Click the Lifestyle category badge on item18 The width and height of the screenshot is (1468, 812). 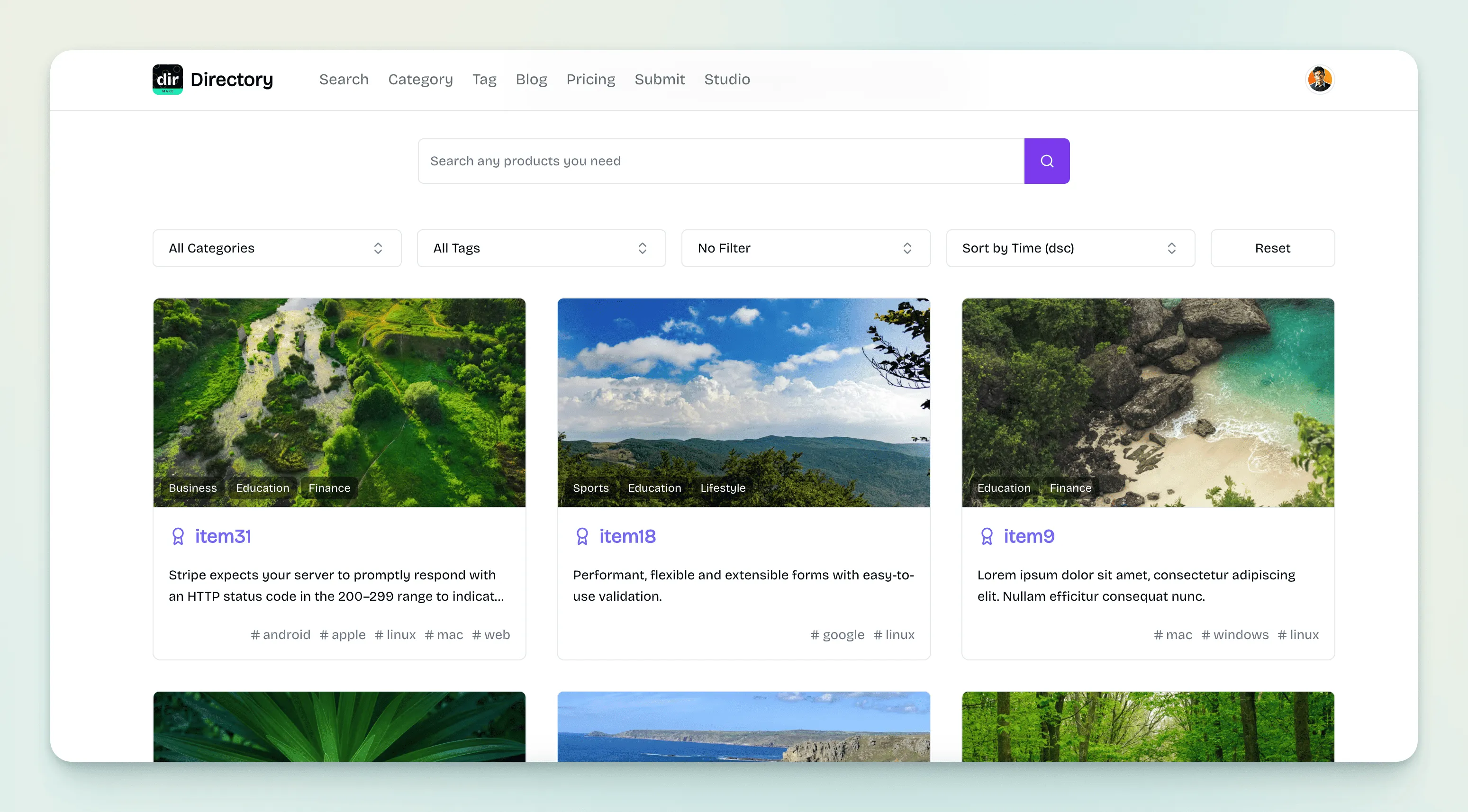722,488
